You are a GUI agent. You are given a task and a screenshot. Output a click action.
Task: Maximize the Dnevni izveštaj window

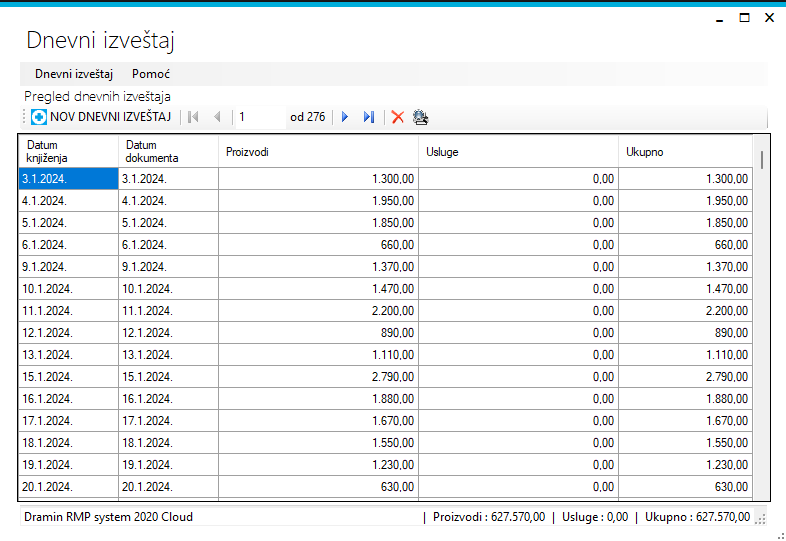click(x=744, y=18)
